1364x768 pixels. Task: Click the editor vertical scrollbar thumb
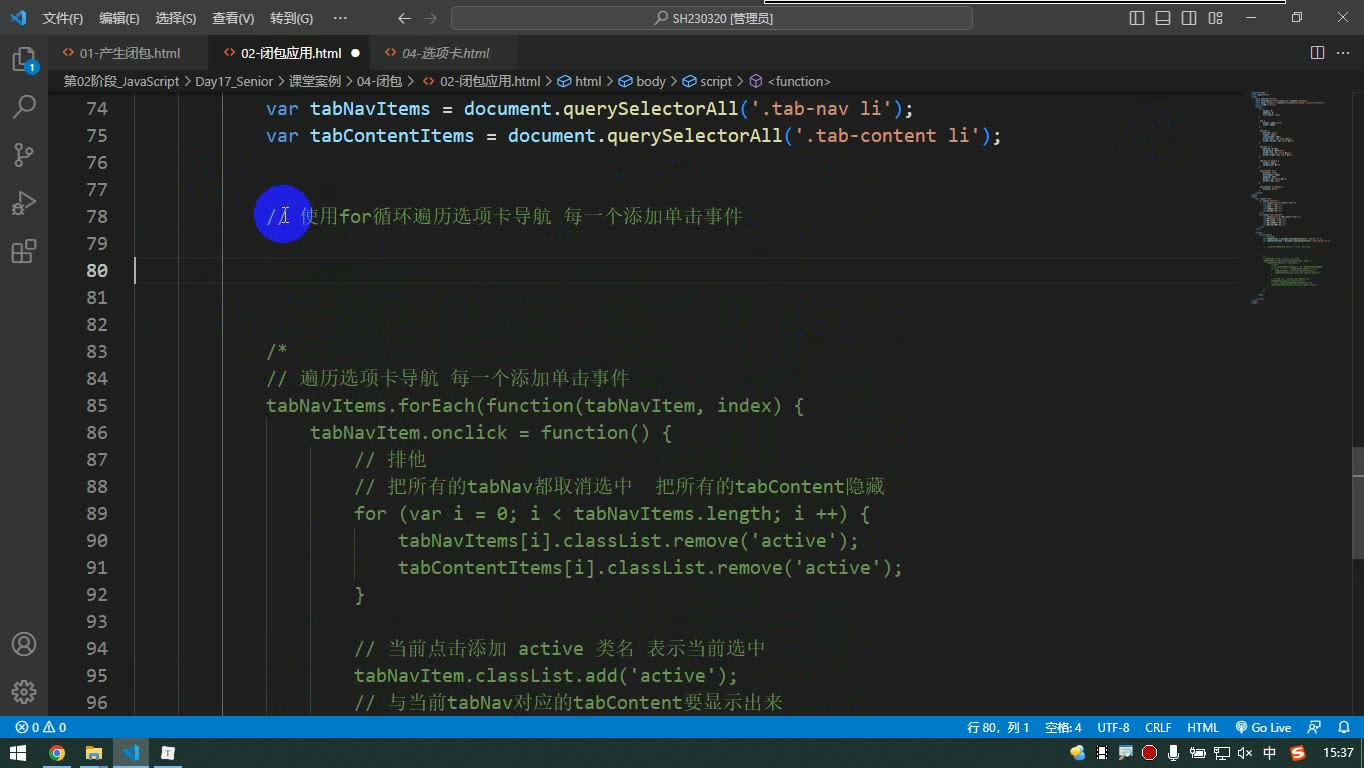click(x=1357, y=502)
